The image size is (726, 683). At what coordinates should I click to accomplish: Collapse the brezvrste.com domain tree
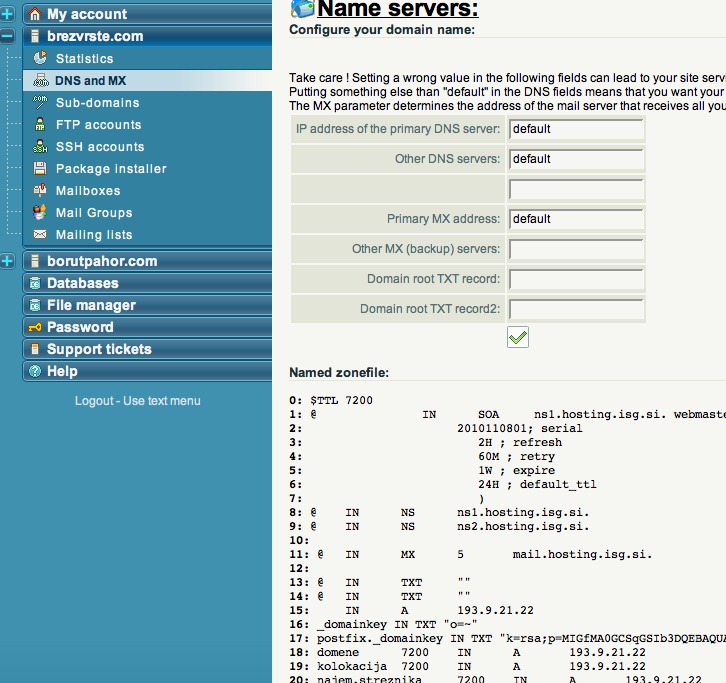point(8,36)
